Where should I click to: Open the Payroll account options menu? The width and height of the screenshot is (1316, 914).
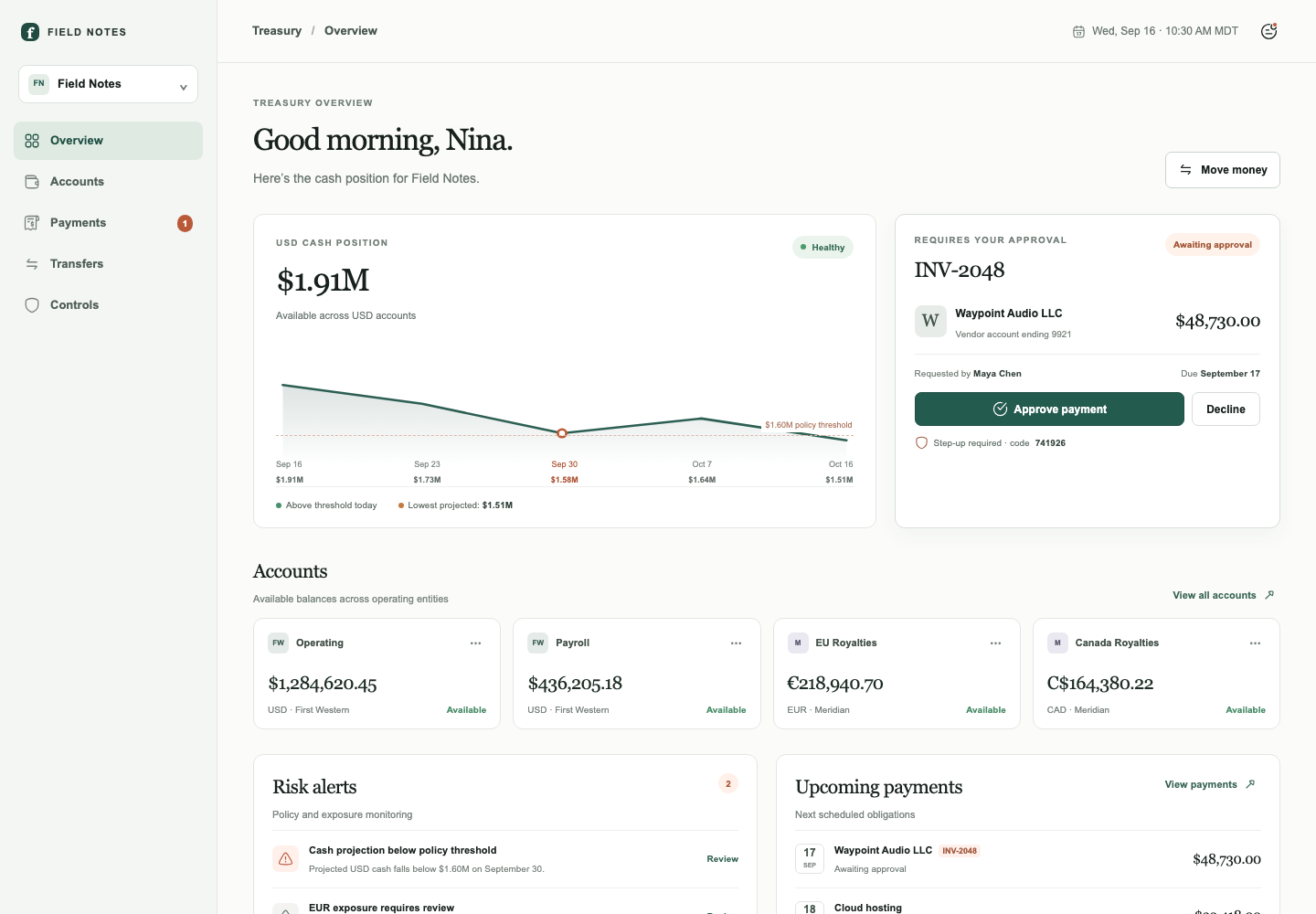pos(736,643)
